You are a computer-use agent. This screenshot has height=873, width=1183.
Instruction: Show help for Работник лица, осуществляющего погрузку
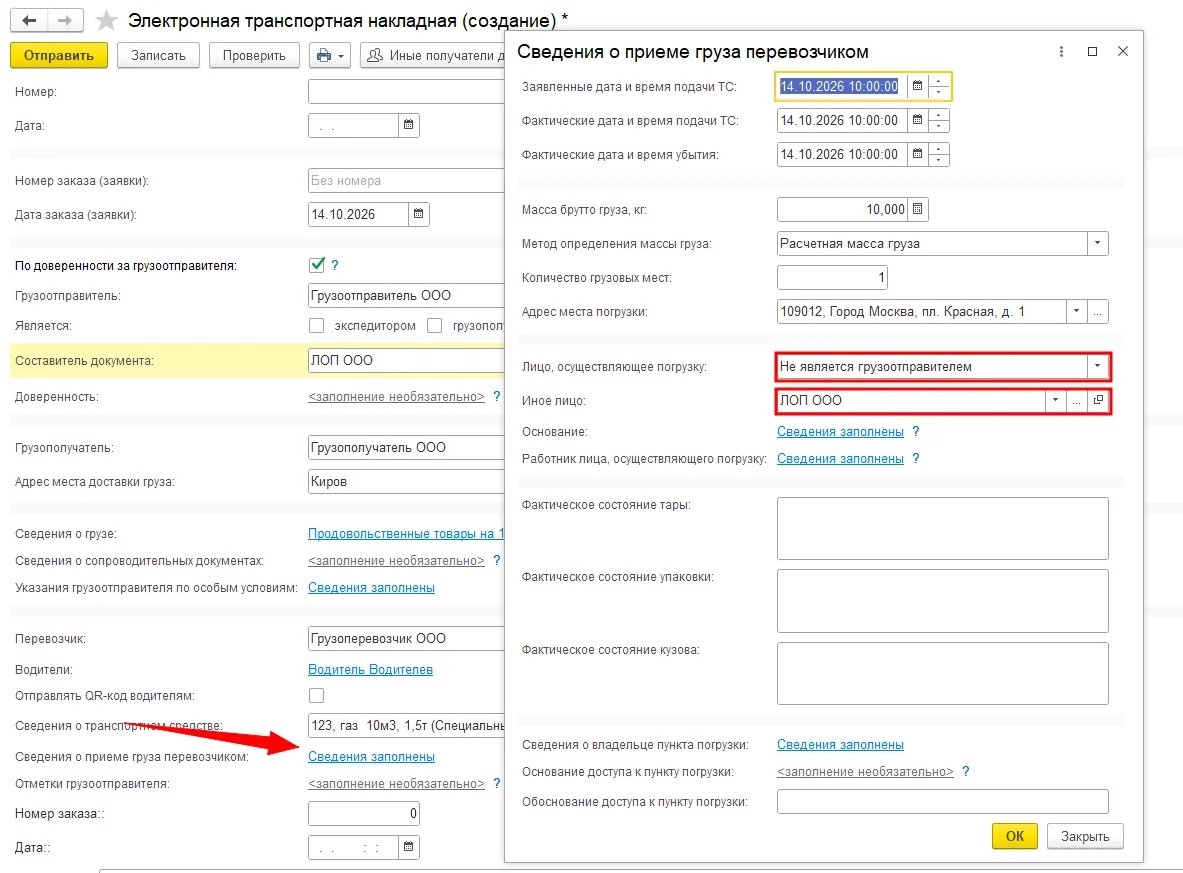coord(916,458)
